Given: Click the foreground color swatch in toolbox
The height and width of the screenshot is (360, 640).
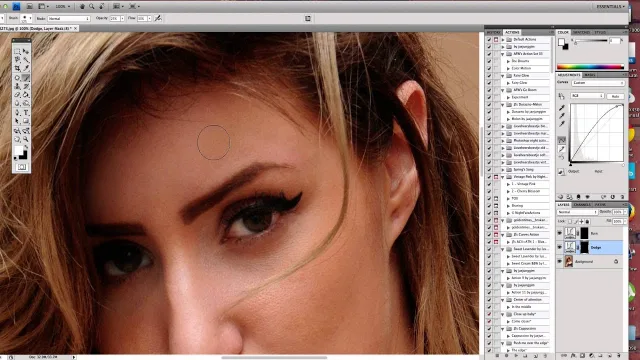Looking at the screenshot, I should (x=18, y=151).
